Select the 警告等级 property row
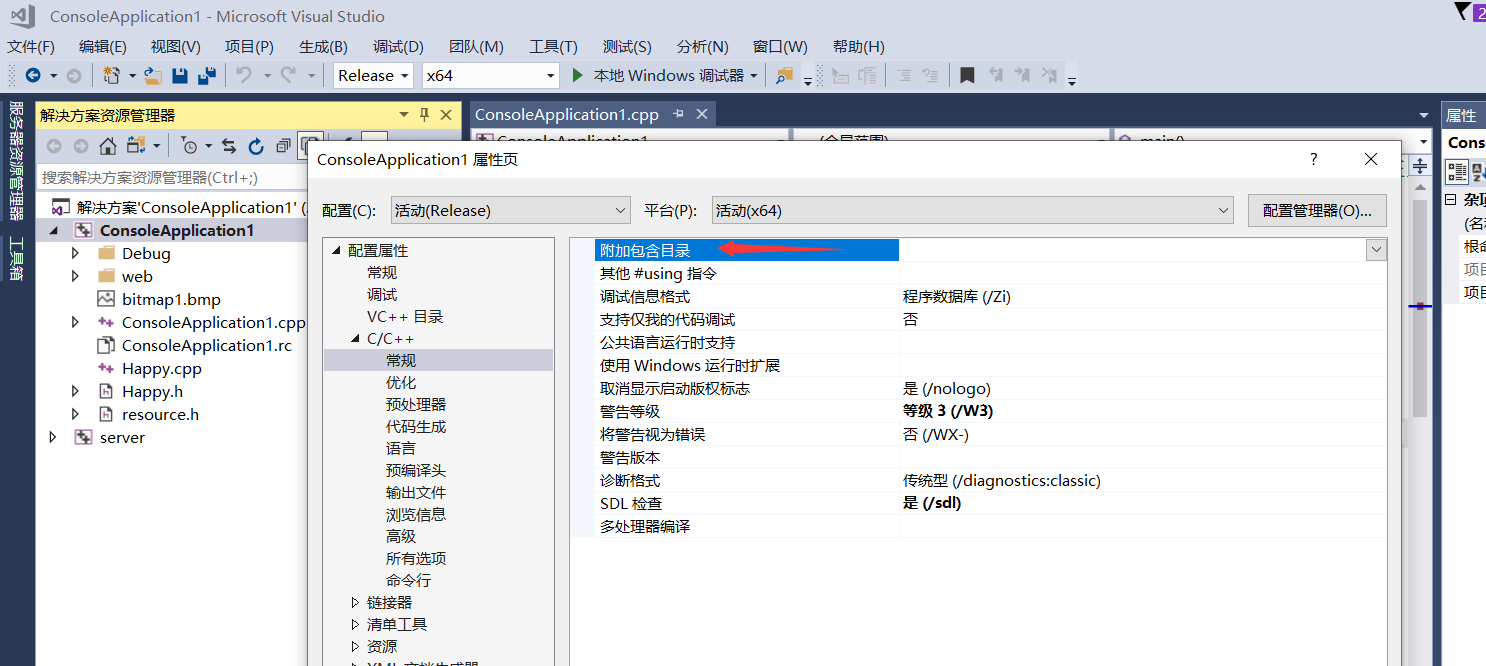This screenshot has width=1486, height=666. 990,411
